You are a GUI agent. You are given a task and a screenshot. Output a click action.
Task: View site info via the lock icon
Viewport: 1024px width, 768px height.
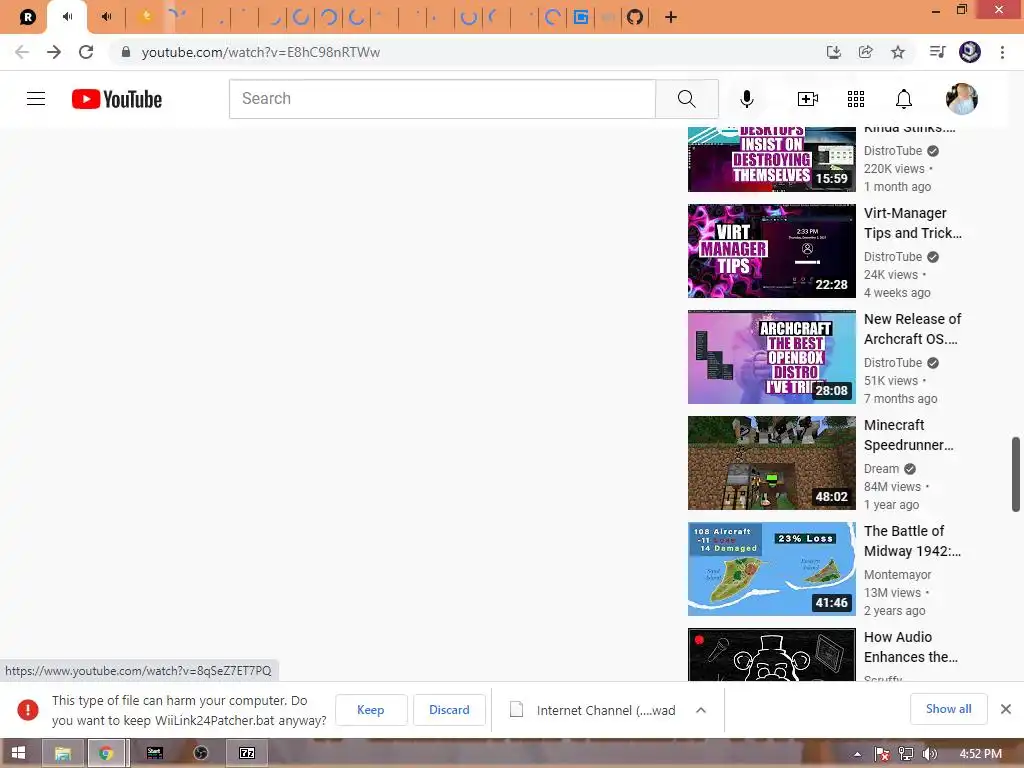click(x=126, y=52)
